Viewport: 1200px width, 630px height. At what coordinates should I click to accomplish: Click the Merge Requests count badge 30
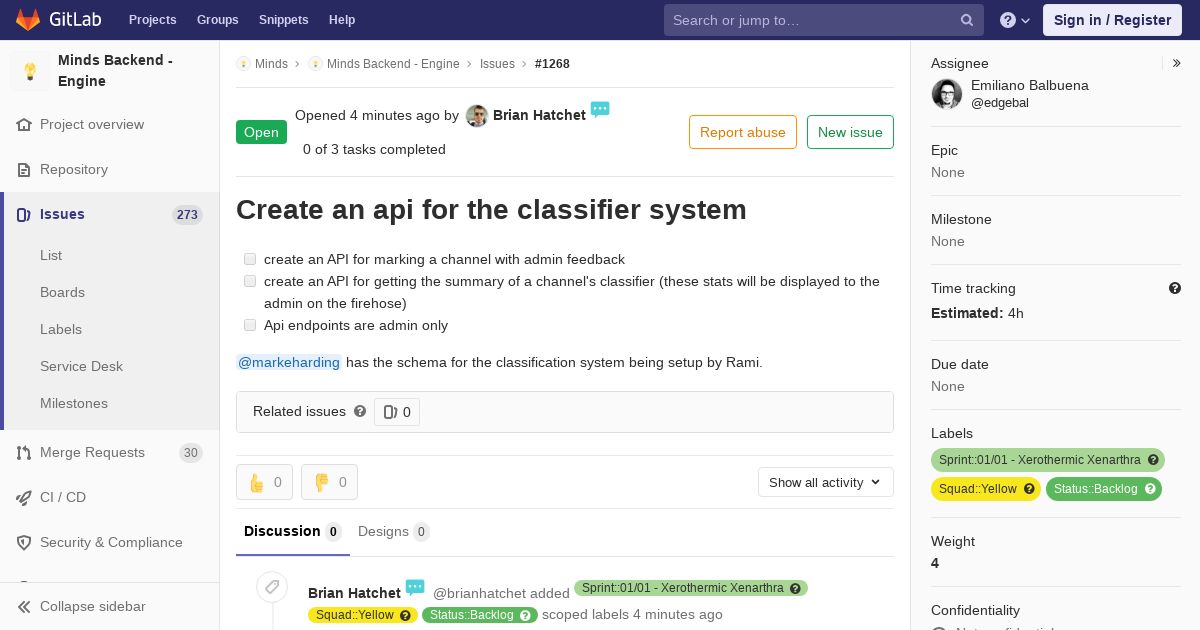190,452
